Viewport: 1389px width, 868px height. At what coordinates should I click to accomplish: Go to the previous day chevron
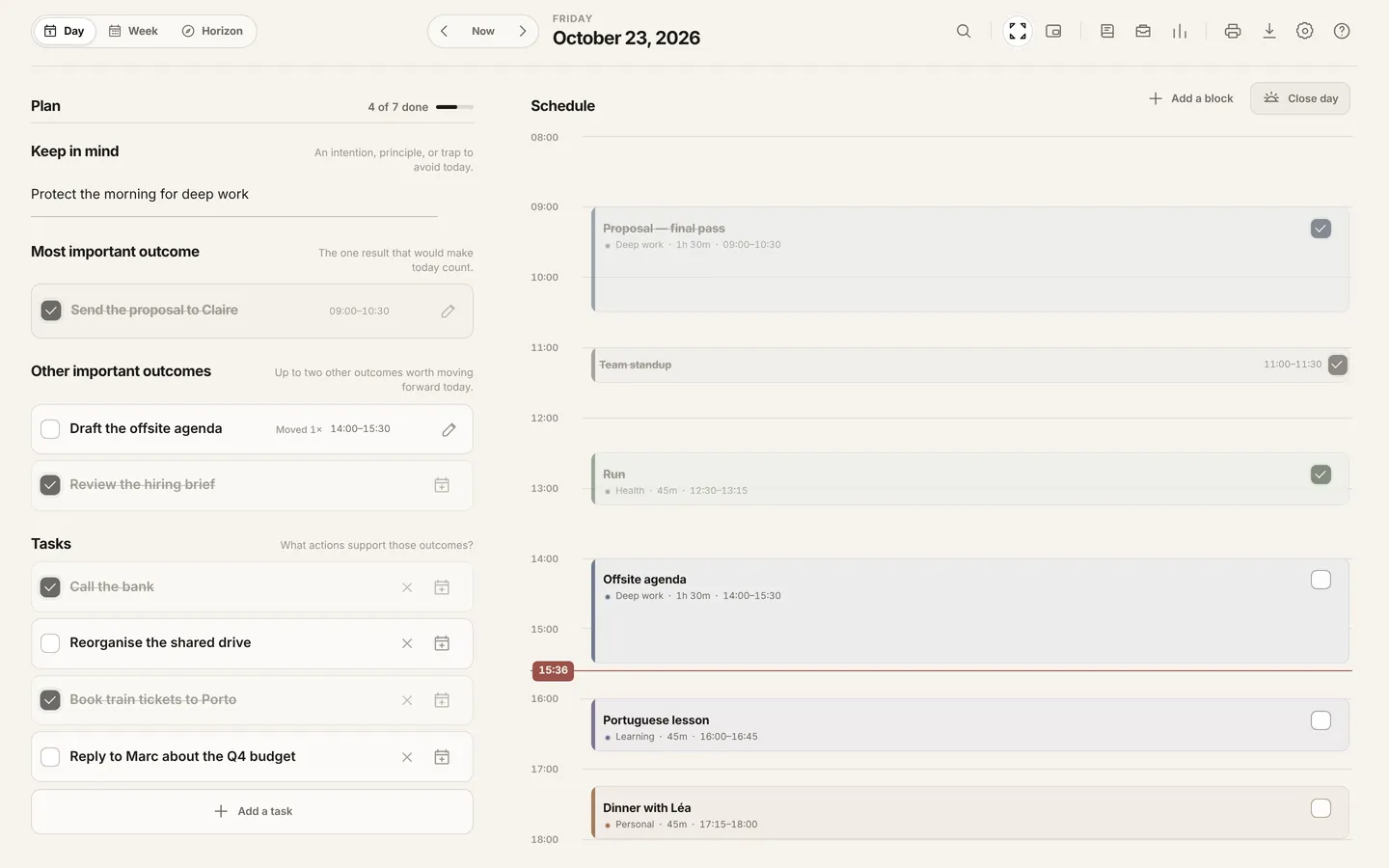pyautogui.click(x=444, y=31)
